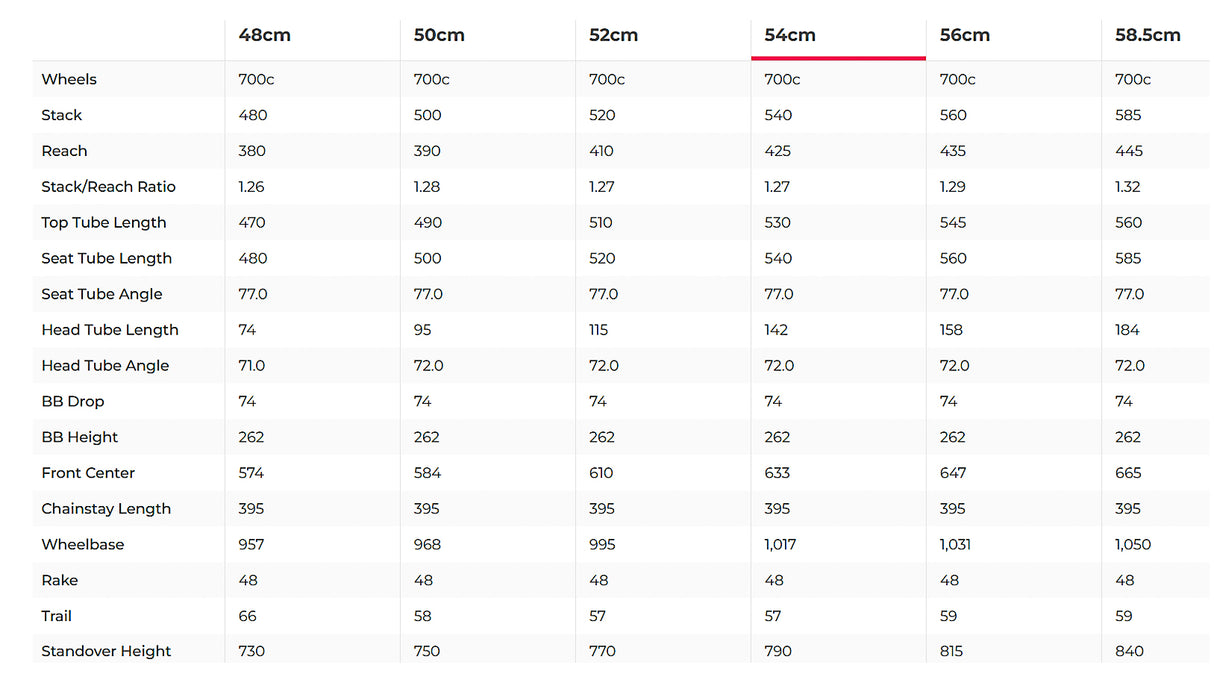The image size is (1214, 683).
Task: Click the 1,017 wheelbase value for 54cm
Action: pos(780,545)
